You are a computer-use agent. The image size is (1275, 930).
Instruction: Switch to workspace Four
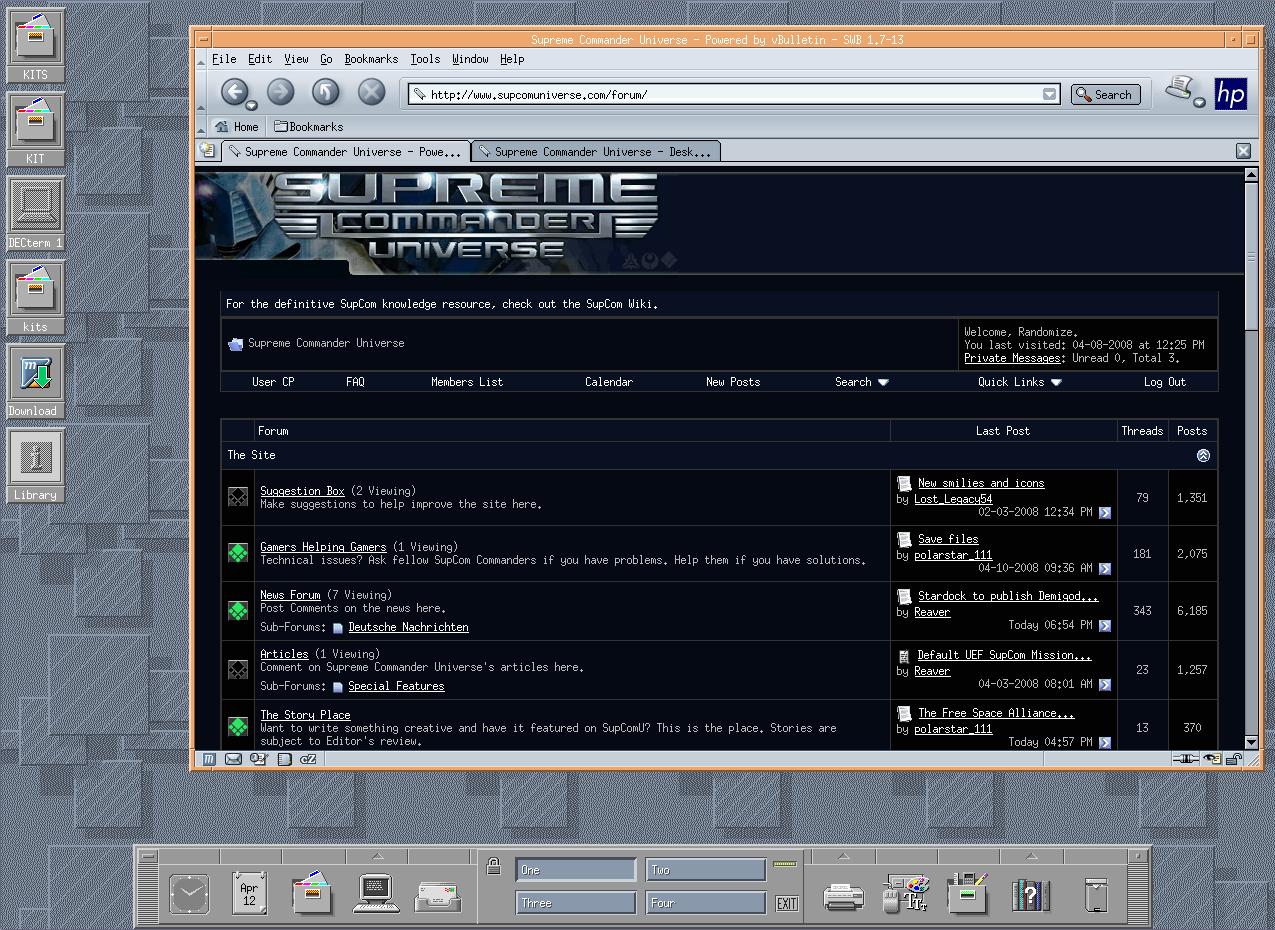705,903
